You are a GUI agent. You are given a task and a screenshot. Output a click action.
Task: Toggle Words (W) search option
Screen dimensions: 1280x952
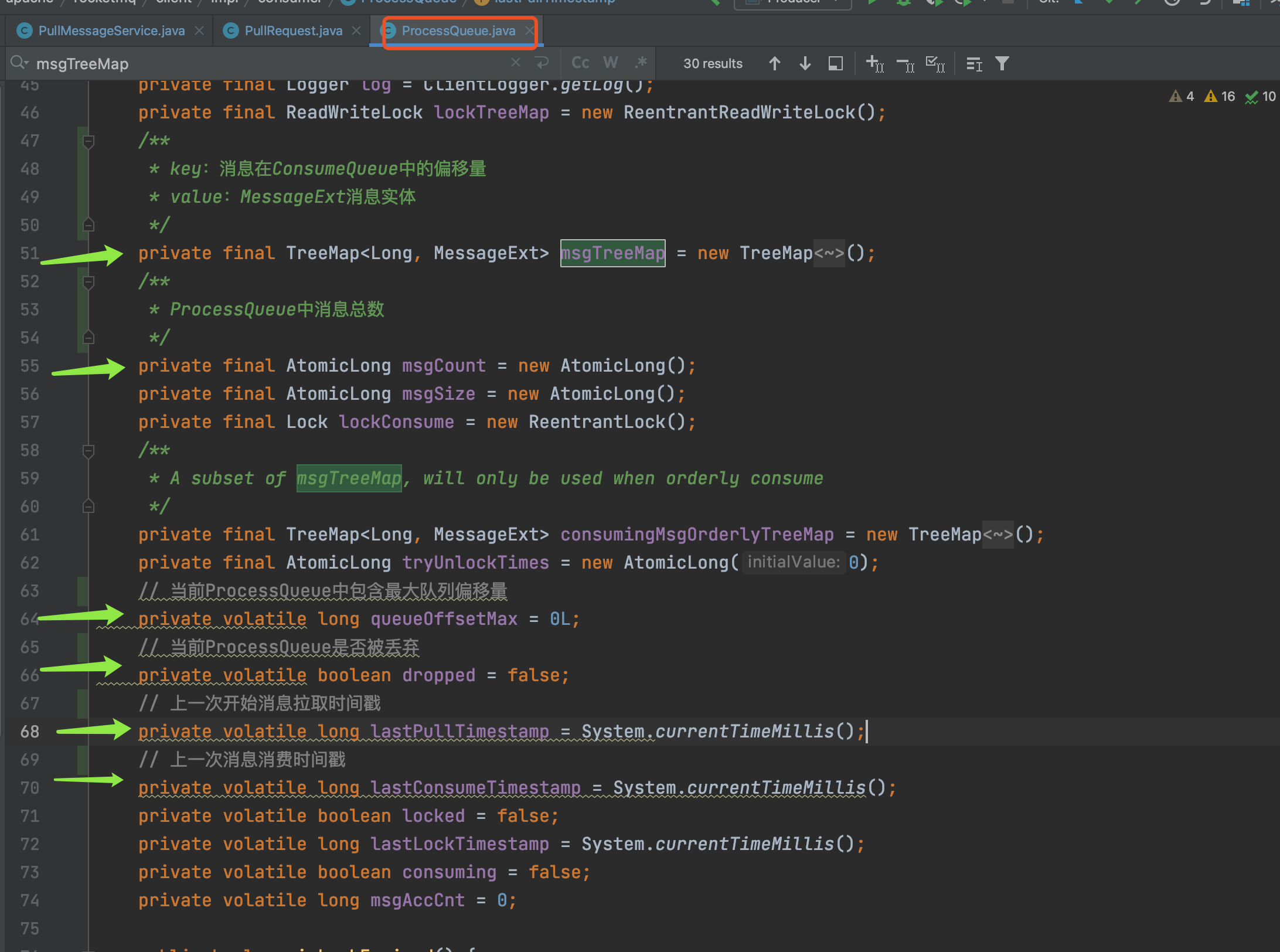[611, 63]
